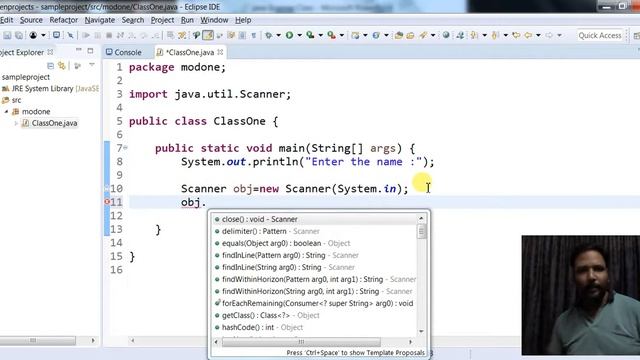Select src folder in Project Explorer
Viewport: 640px width, 360px height.
(x=11, y=100)
